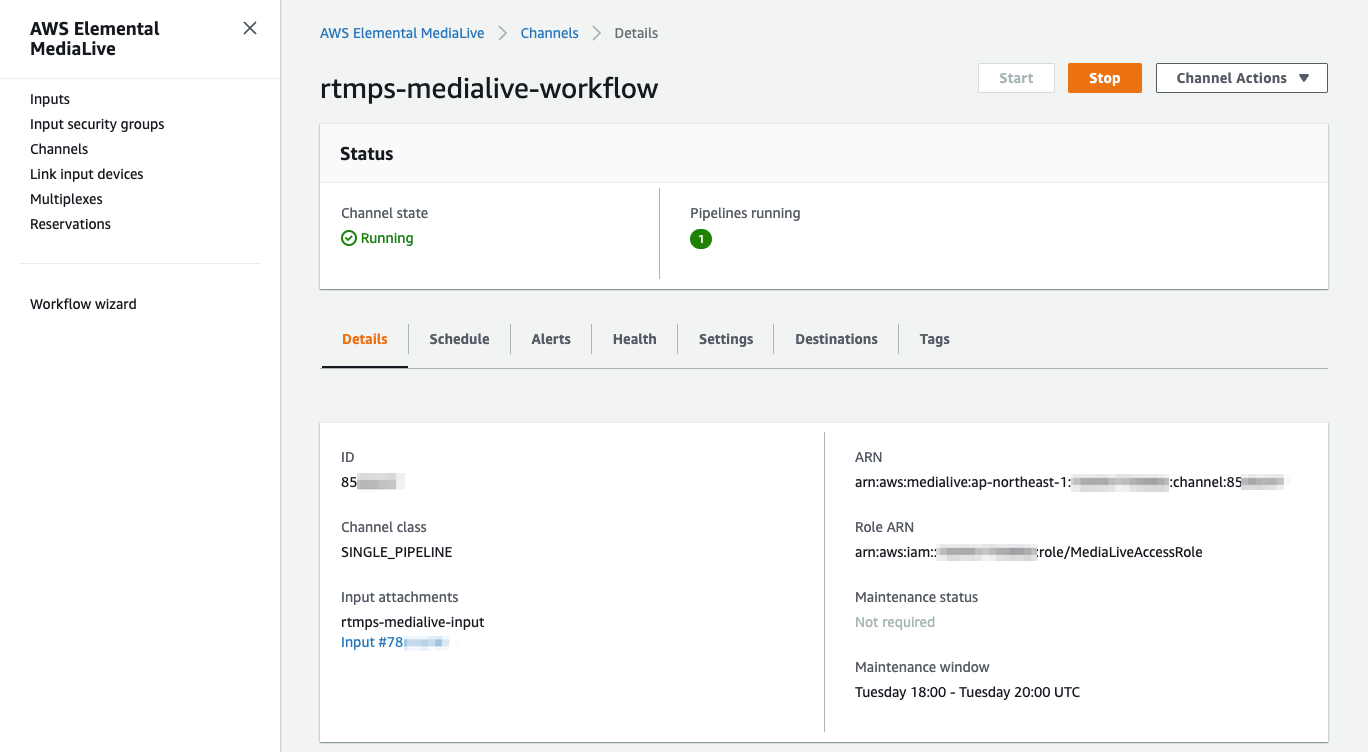
Task: Click the Pipelines running count badge
Action: click(x=701, y=239)
